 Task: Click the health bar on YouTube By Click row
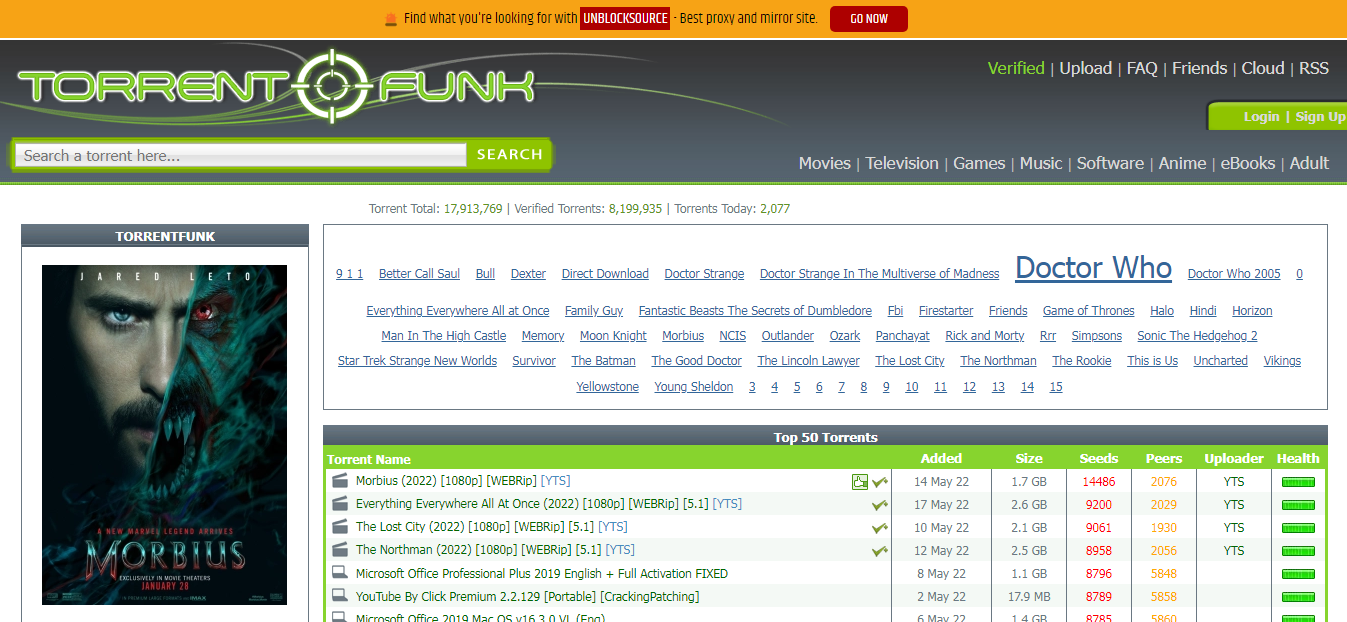tap(1298, 597)
